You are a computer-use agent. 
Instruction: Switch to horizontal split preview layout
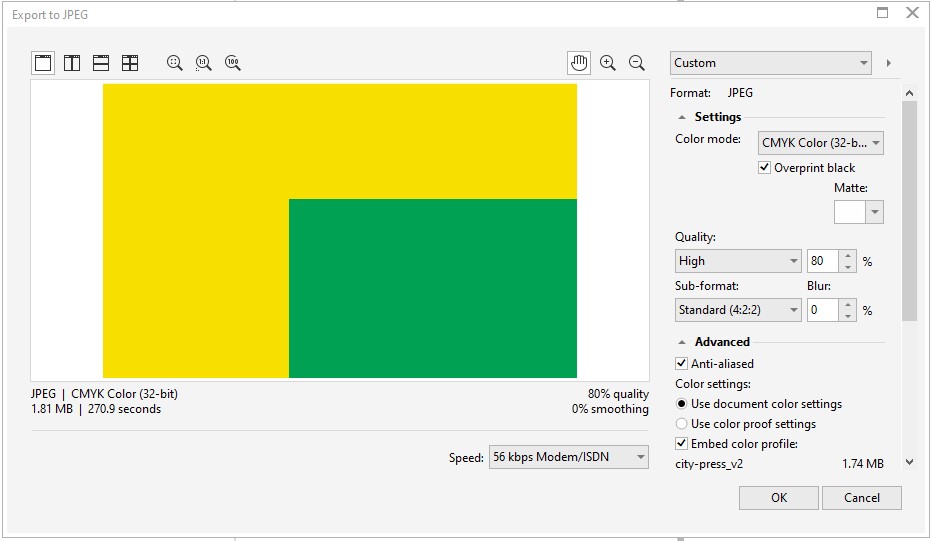tap(101, 63)
